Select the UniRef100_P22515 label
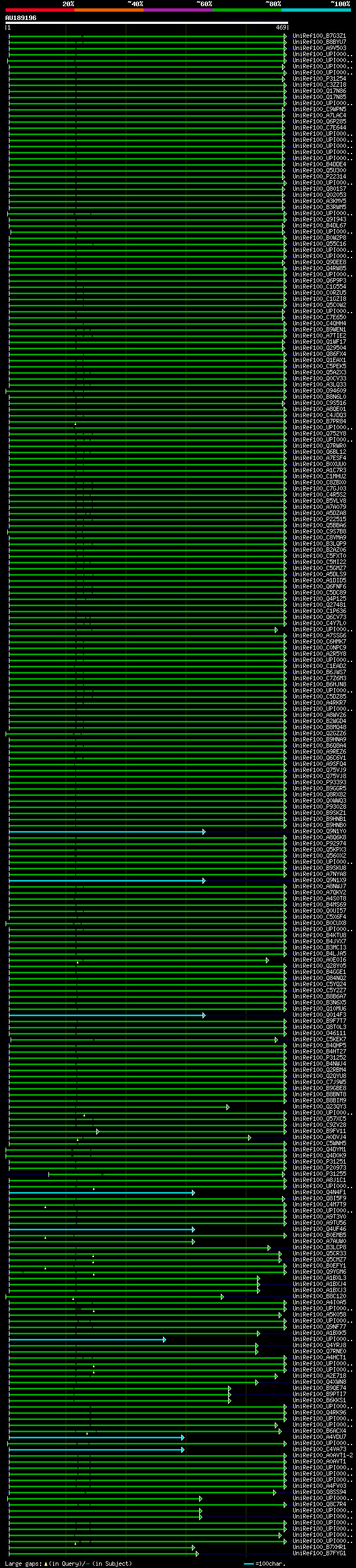This screenshot has width=356, height=1568. [319, 519]
